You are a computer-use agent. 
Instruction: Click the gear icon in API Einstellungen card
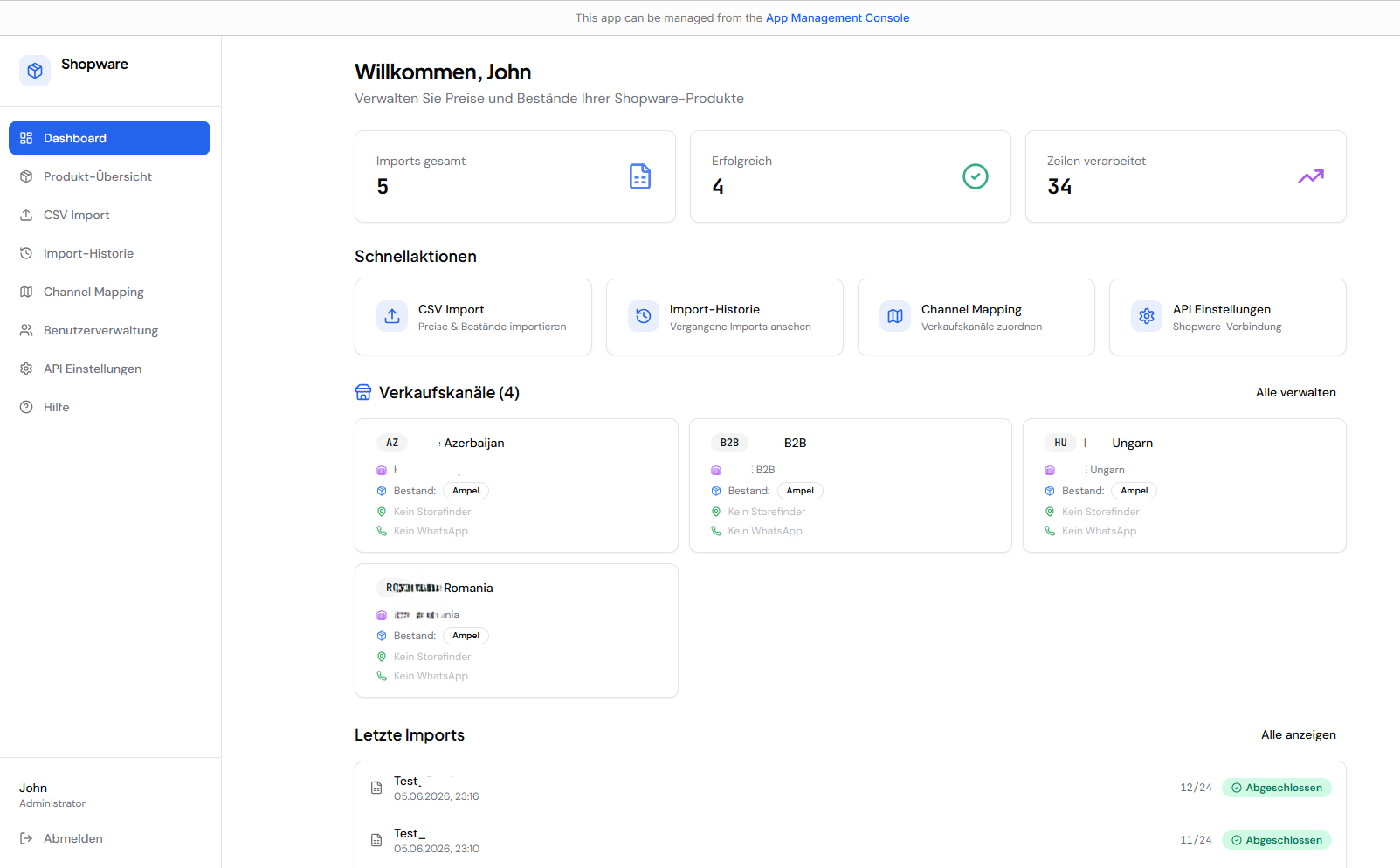[x=1147, y=316]
